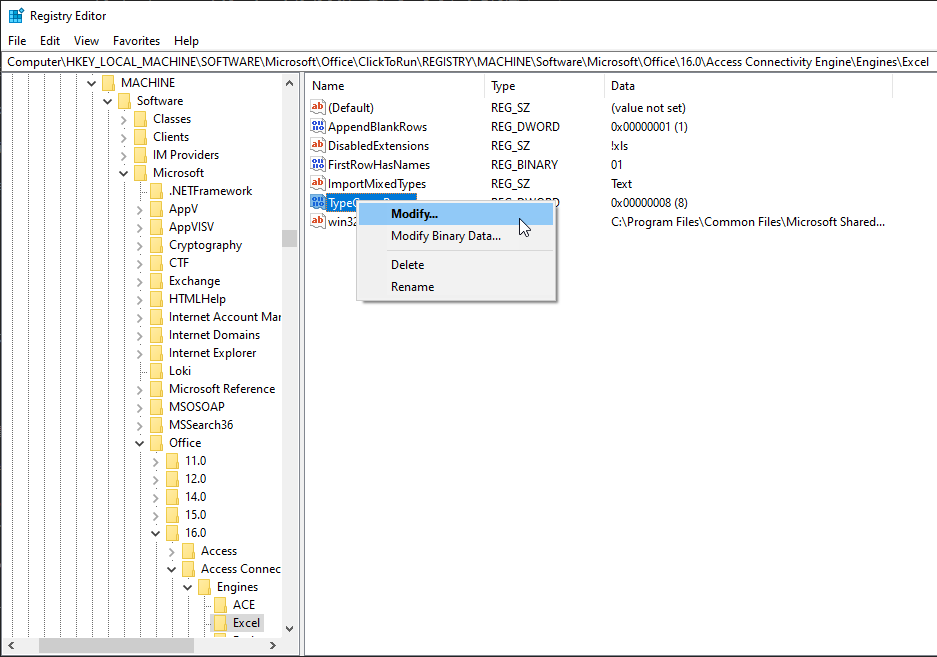Collapse the Microsoft tree node
Viewport: 937px width, 657px height.
tap(123, 172)
